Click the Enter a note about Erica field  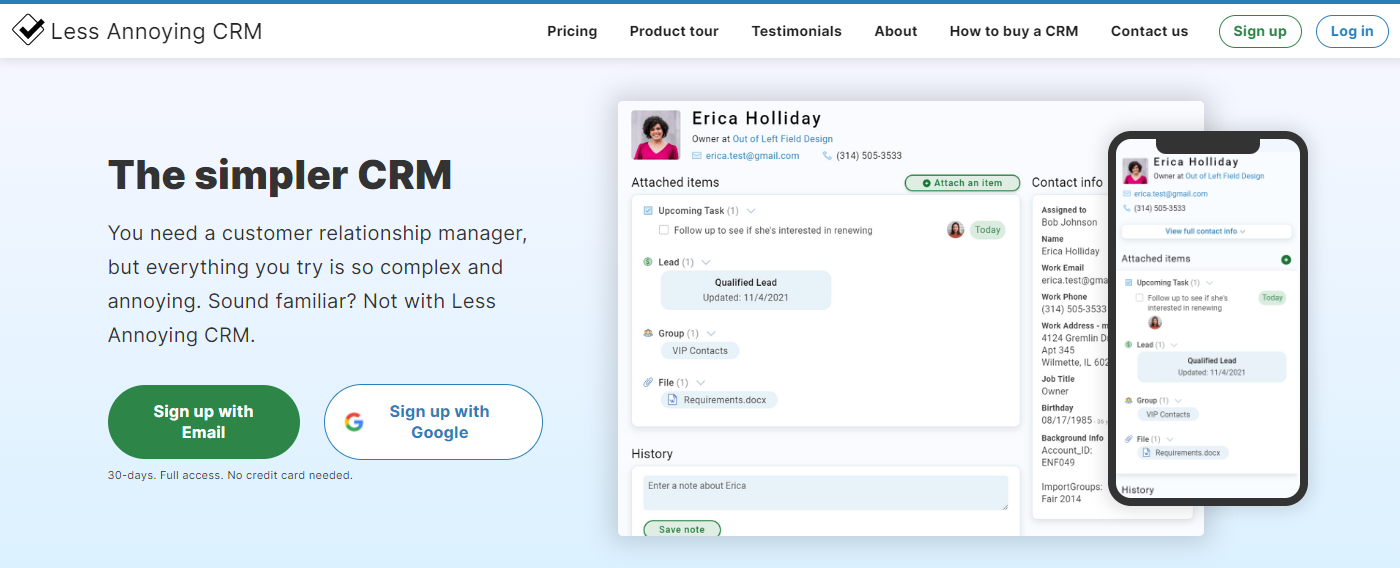point(825,493)
